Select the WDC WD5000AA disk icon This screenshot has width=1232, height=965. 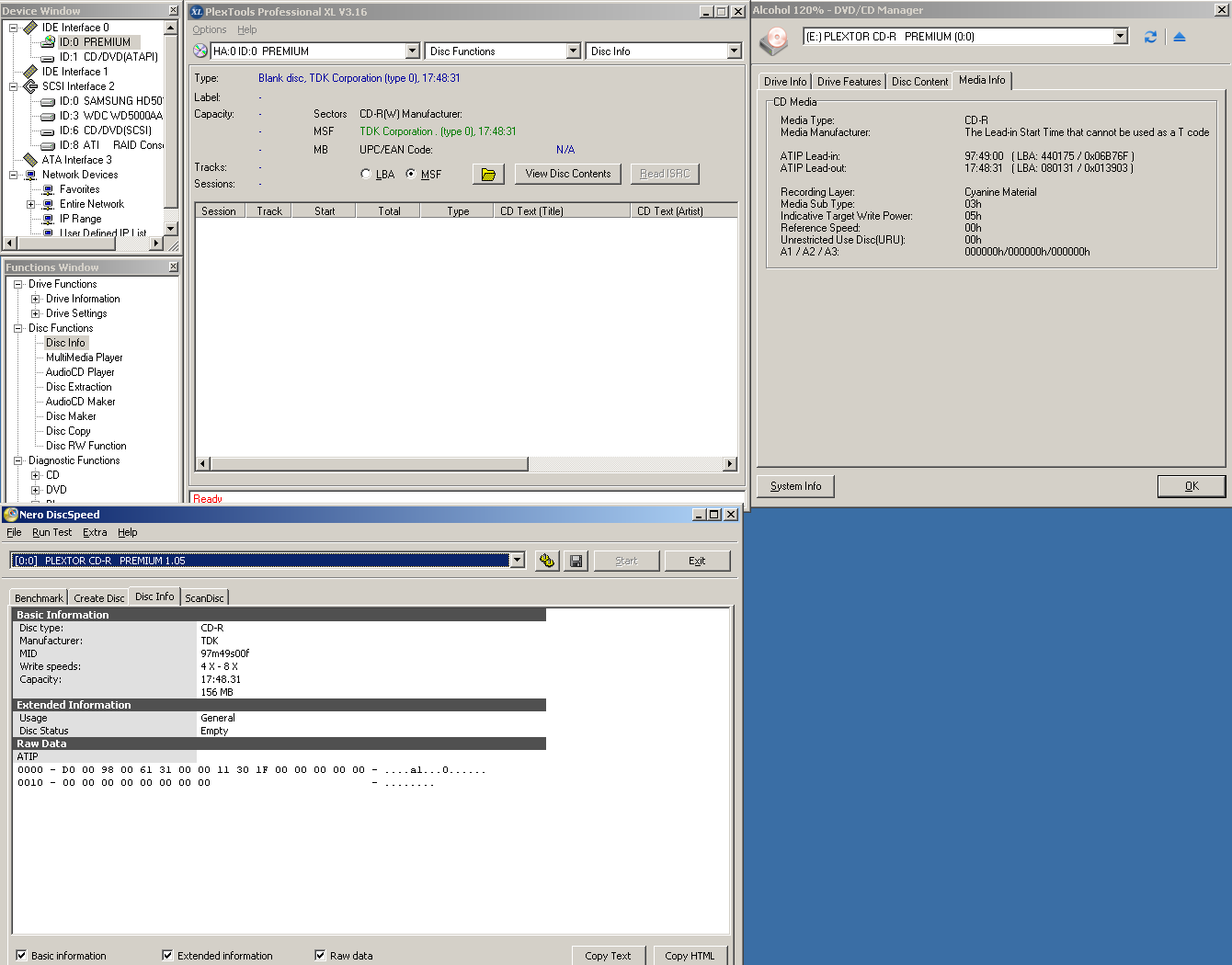click(x=48, y=116)
